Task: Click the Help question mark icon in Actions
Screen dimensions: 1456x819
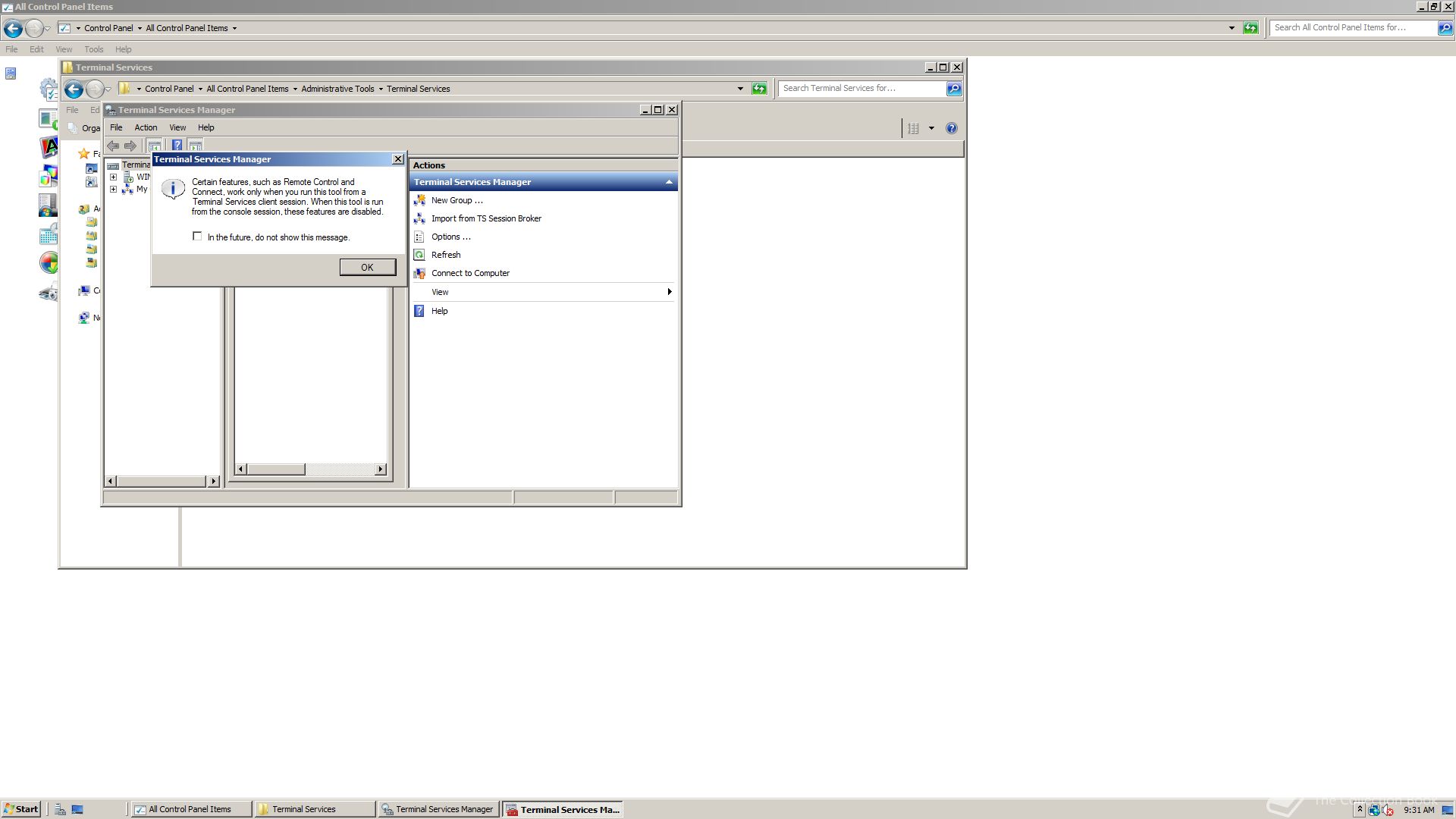Action: (x=419, y=311)
